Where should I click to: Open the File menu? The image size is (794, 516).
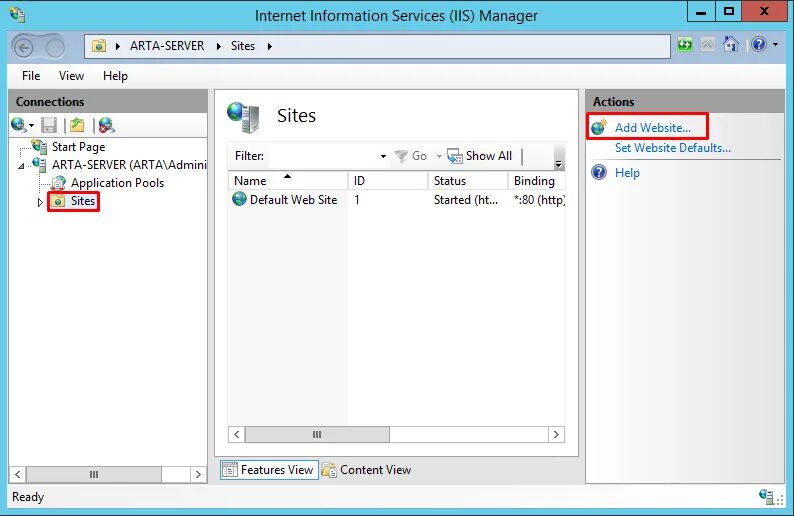click(x=31, y=76)
